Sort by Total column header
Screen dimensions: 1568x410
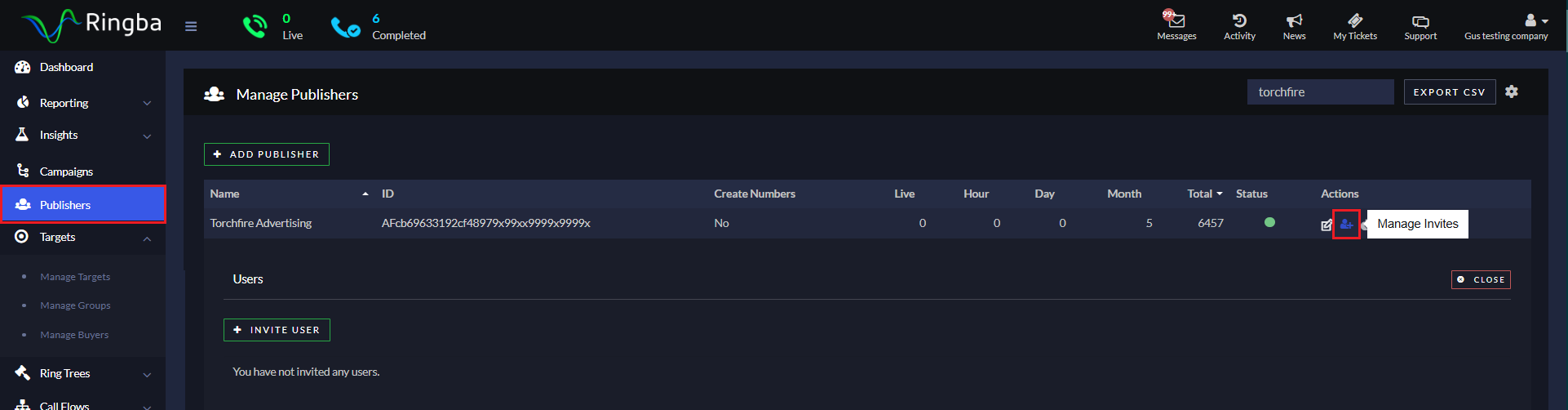(1204, 194)
